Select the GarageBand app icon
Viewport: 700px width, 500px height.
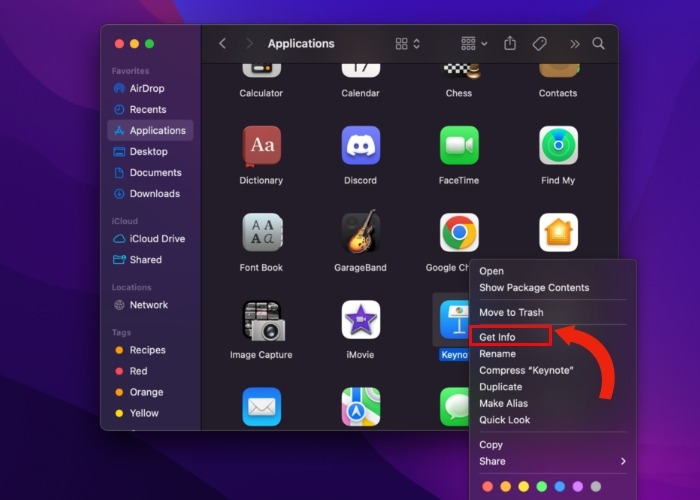pyautogui.click(x=361, y=232)
